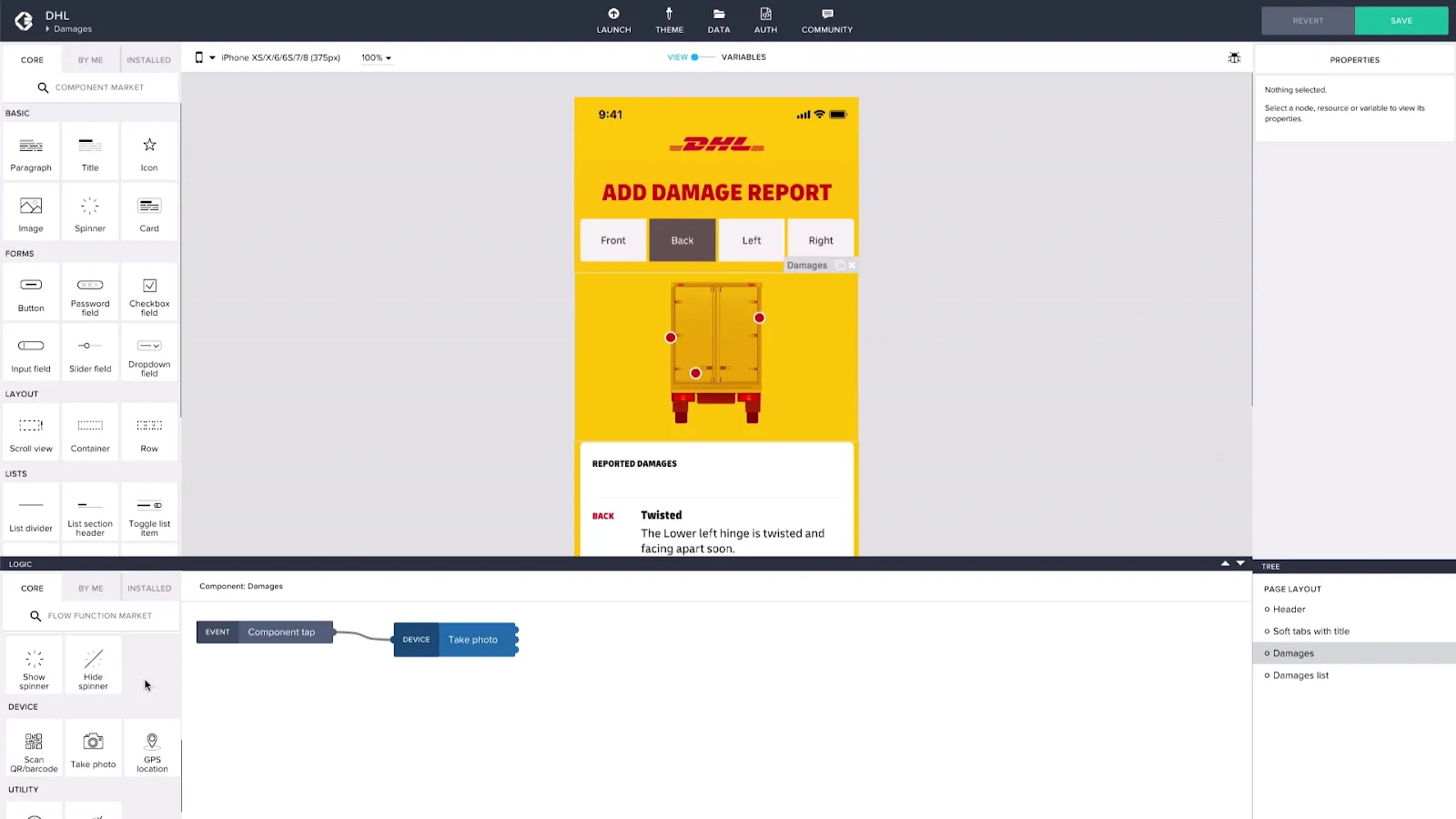Image resolution: width=1456 pixels, height=819 pixels.
Task: Pick the Title component
Action: pos(90,151)
